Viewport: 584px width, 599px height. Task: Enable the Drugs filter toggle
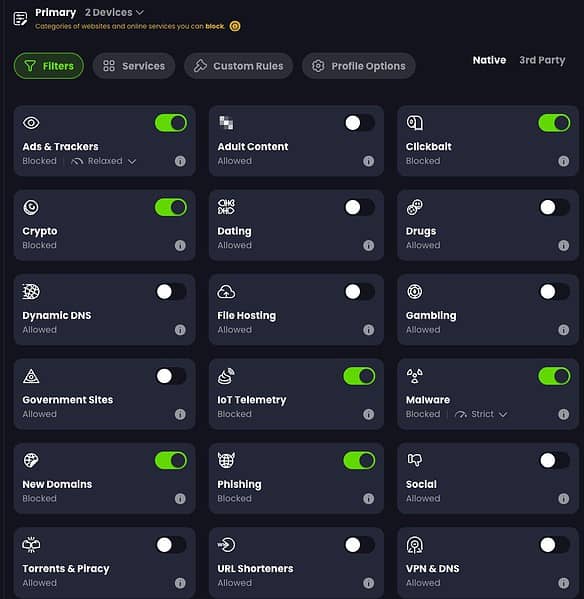pyautogui.click(x=554, y=207)
